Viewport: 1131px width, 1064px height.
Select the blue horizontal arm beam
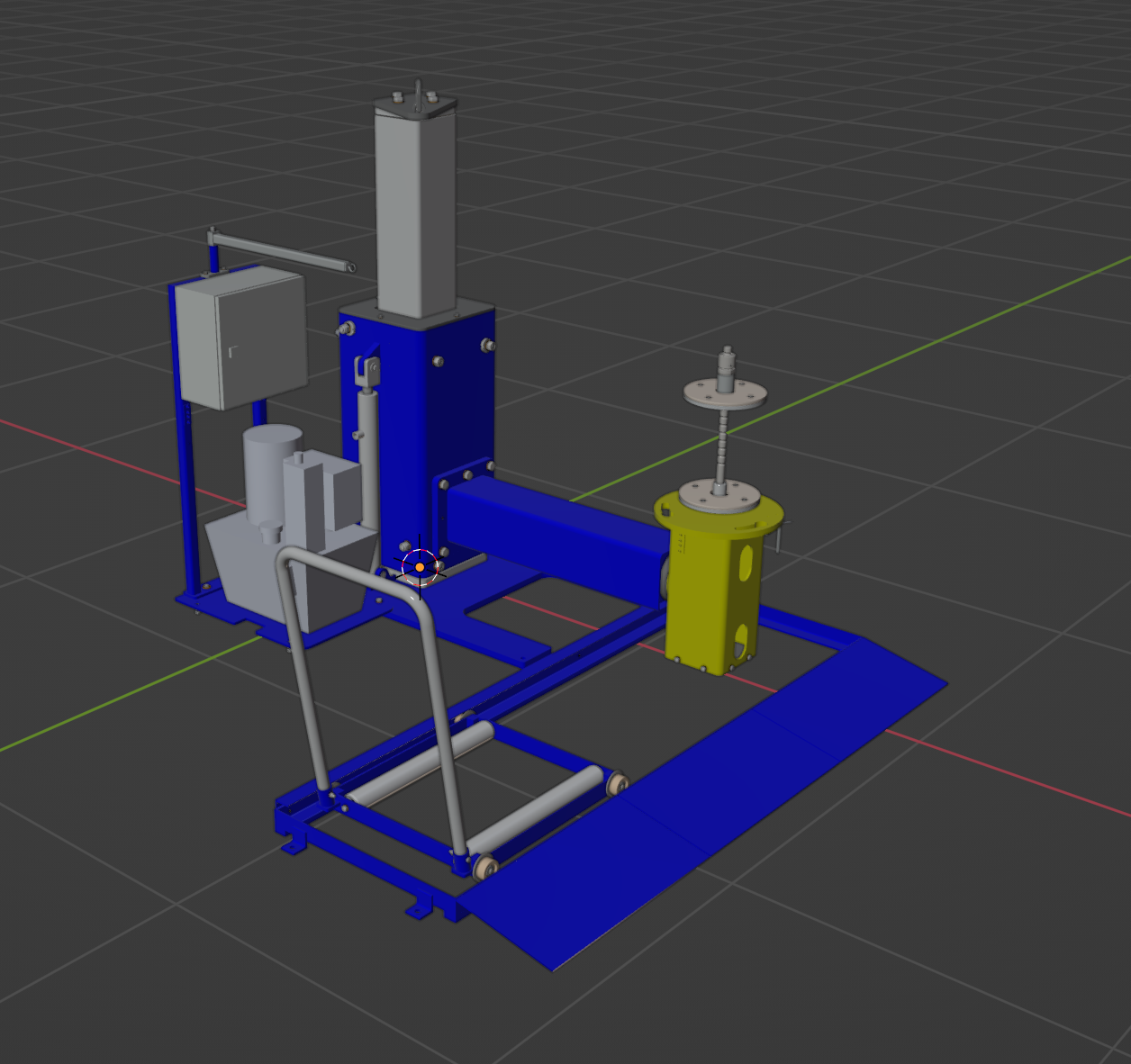[558, 531]
